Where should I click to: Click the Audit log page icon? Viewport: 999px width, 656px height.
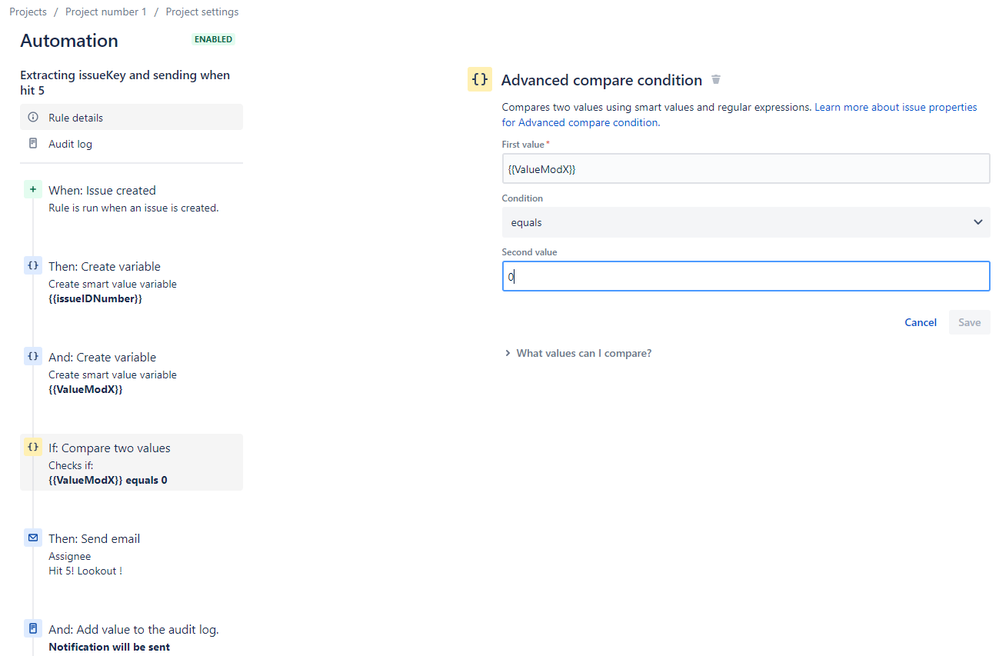tap(33, 144)
